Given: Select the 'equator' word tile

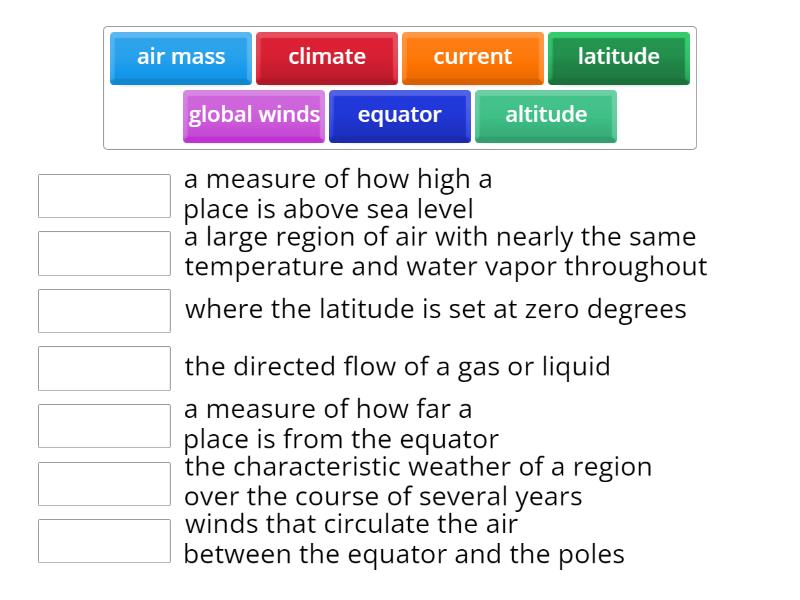Looking at the screenshot, I should pyautogui.click(x=399, y=114).
